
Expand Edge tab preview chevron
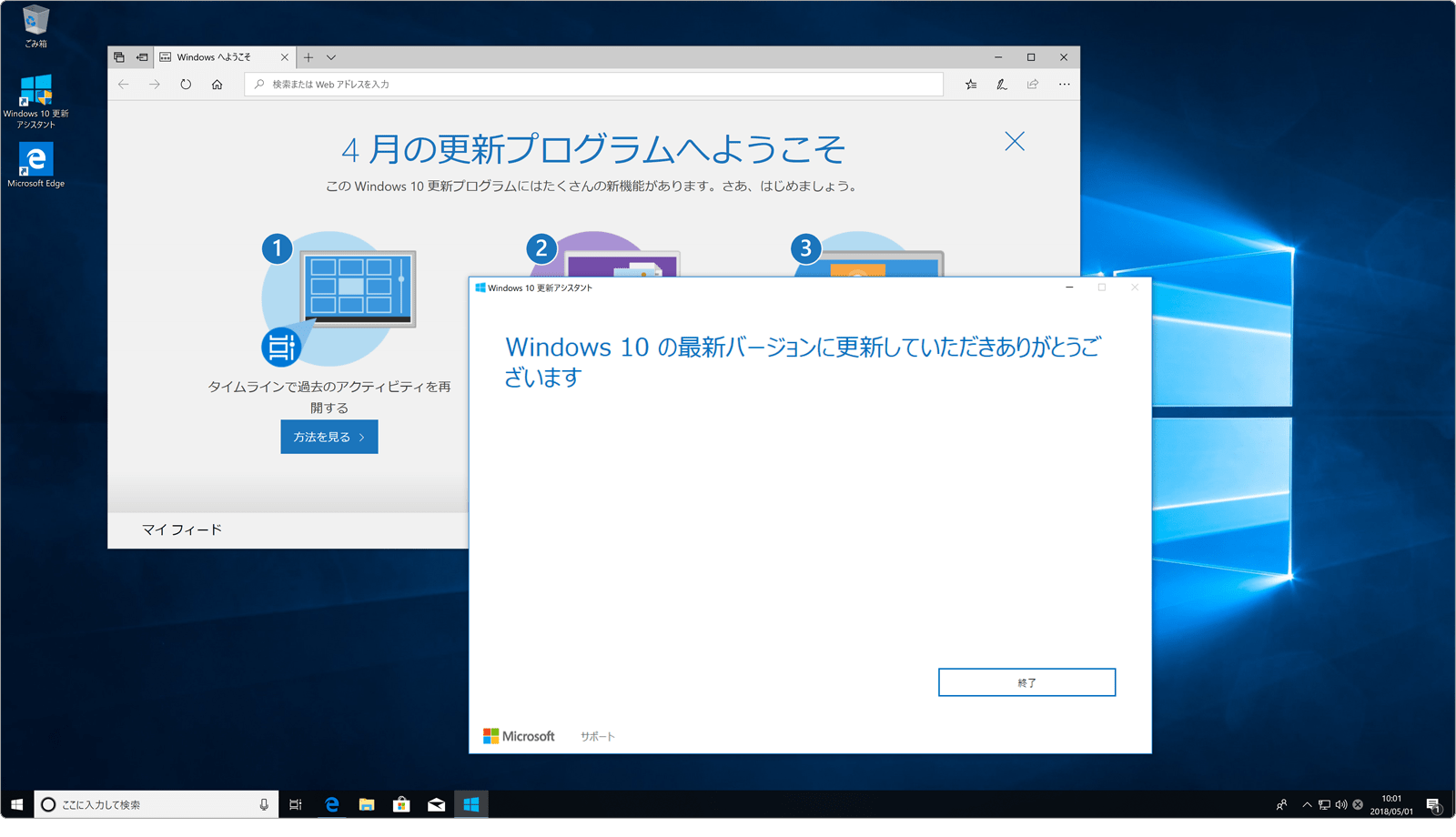[x=331, y=57]
